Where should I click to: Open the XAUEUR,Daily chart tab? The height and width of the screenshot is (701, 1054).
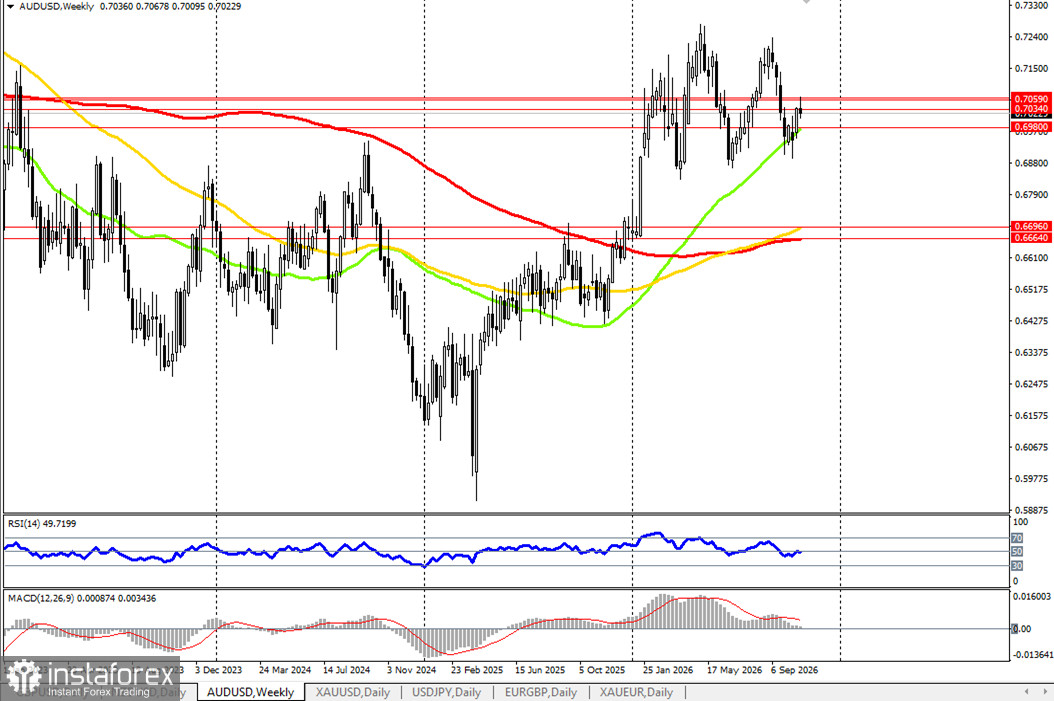coord(637,692)
